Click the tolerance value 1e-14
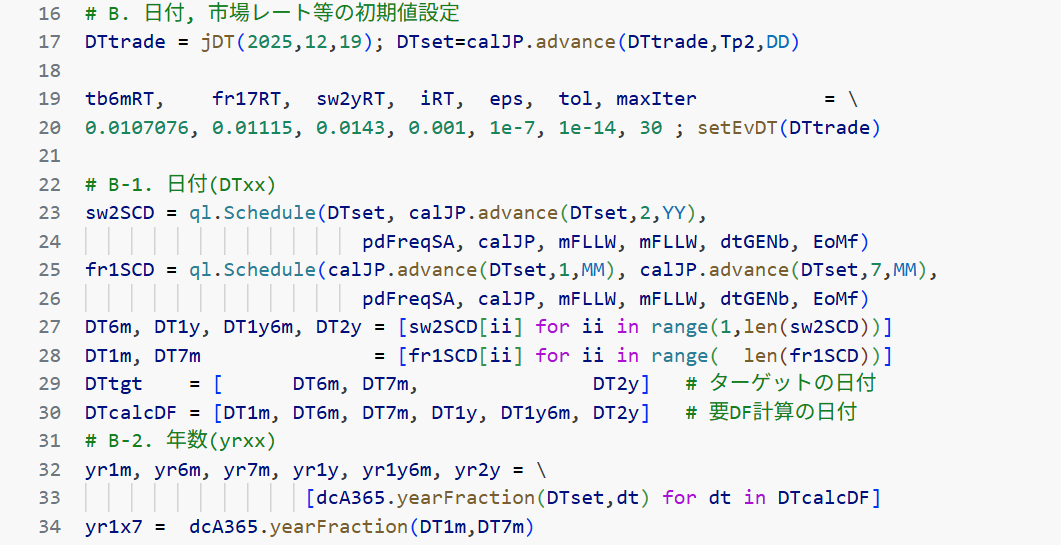The width and height of the screenshot is (1061, 545). tap(587, 127)
